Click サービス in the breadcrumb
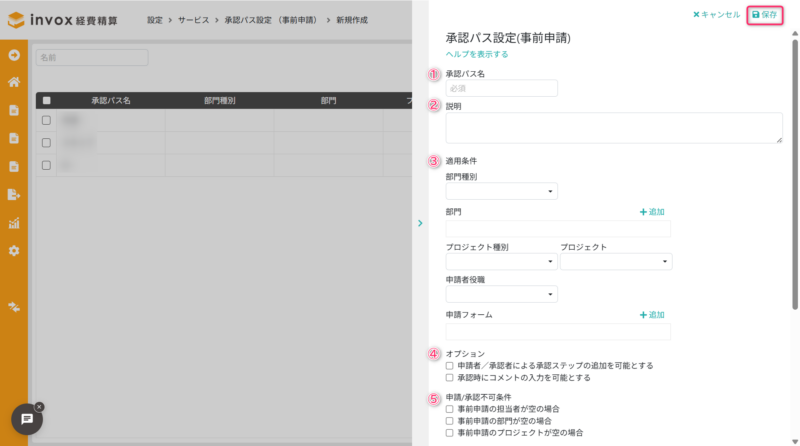Viewport: 800px width, 446px height. click(x=193, y=20)
